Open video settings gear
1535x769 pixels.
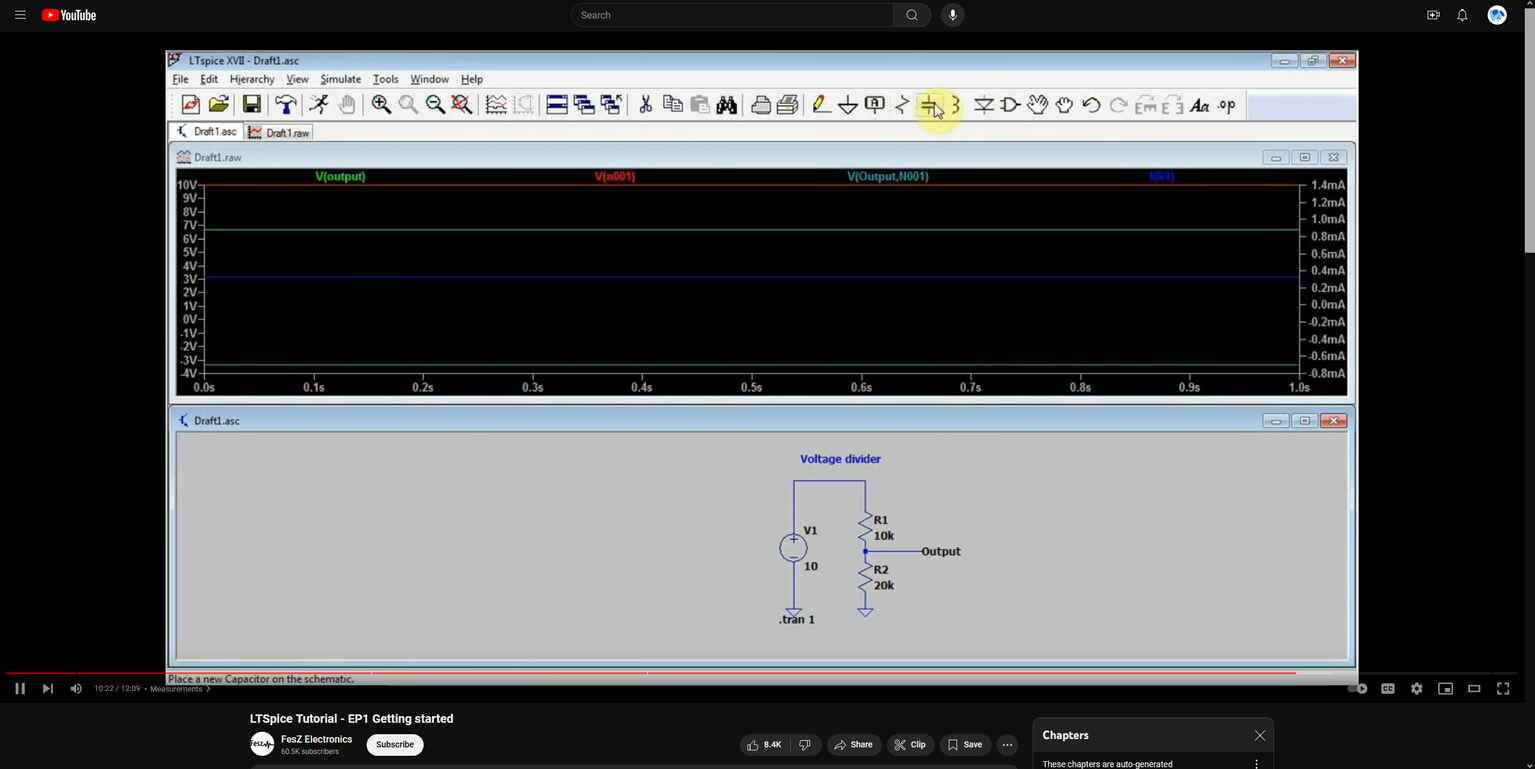1416,689
